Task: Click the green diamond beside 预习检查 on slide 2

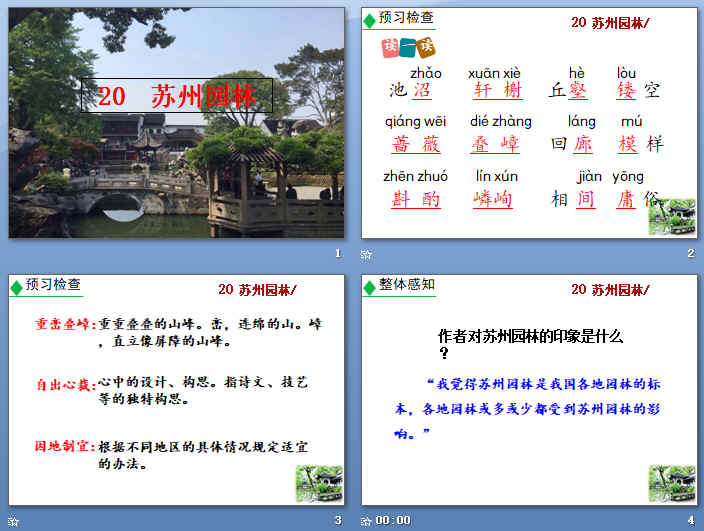Action: 370,19
